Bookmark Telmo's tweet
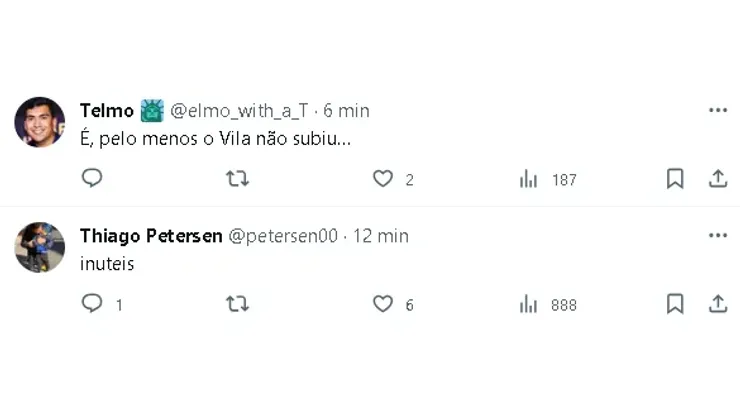Screen dimensions: 740x416 pos(675,179)
